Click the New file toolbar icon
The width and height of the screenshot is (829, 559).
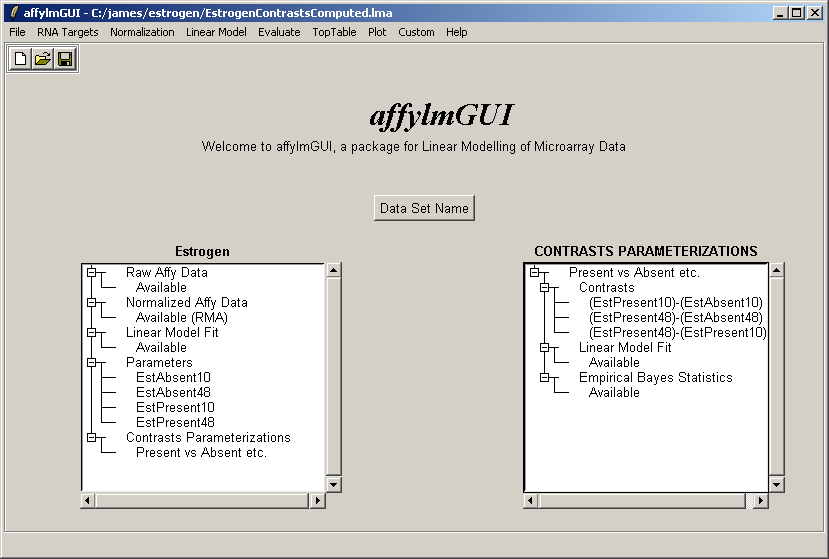20,60
